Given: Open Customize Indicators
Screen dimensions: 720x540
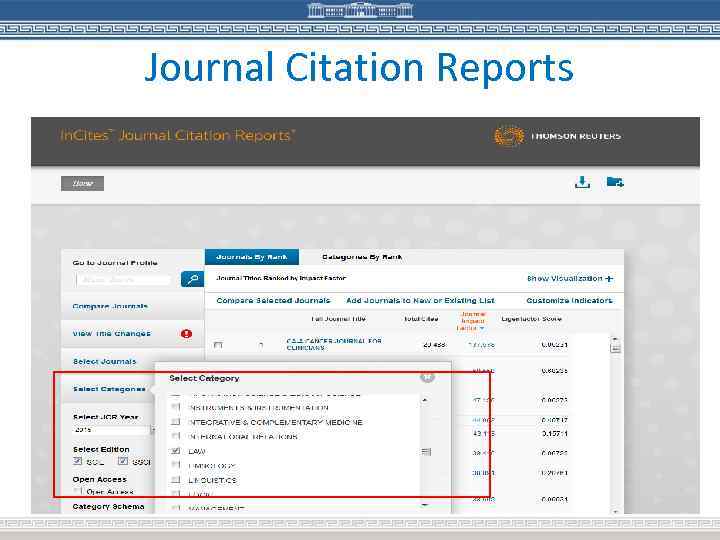Looking at the screenshot, I should coord(569,300).
